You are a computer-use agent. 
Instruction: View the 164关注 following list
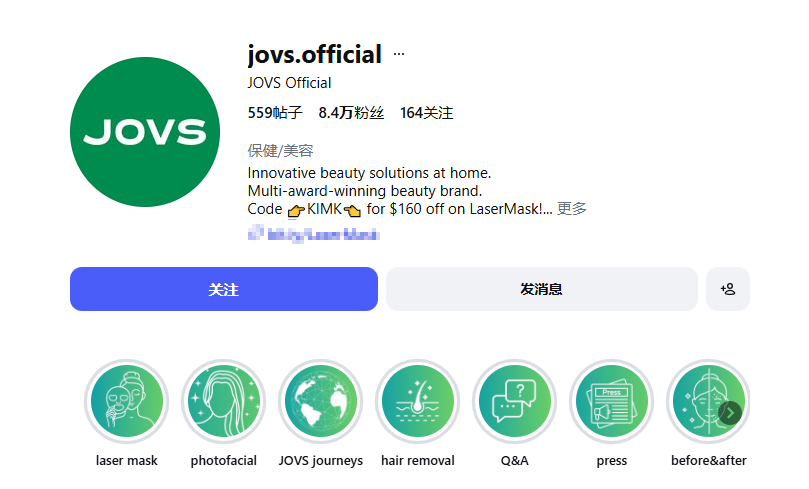coord(427,112)
